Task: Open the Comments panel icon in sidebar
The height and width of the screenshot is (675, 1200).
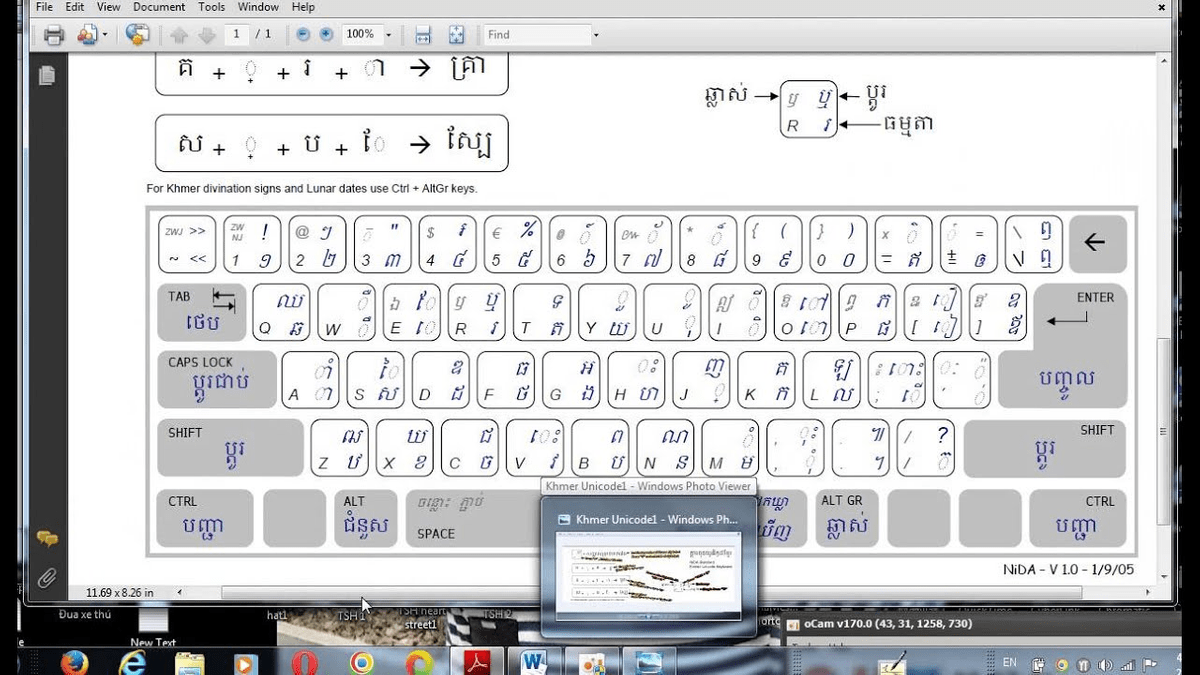Action: coord(46,540)
